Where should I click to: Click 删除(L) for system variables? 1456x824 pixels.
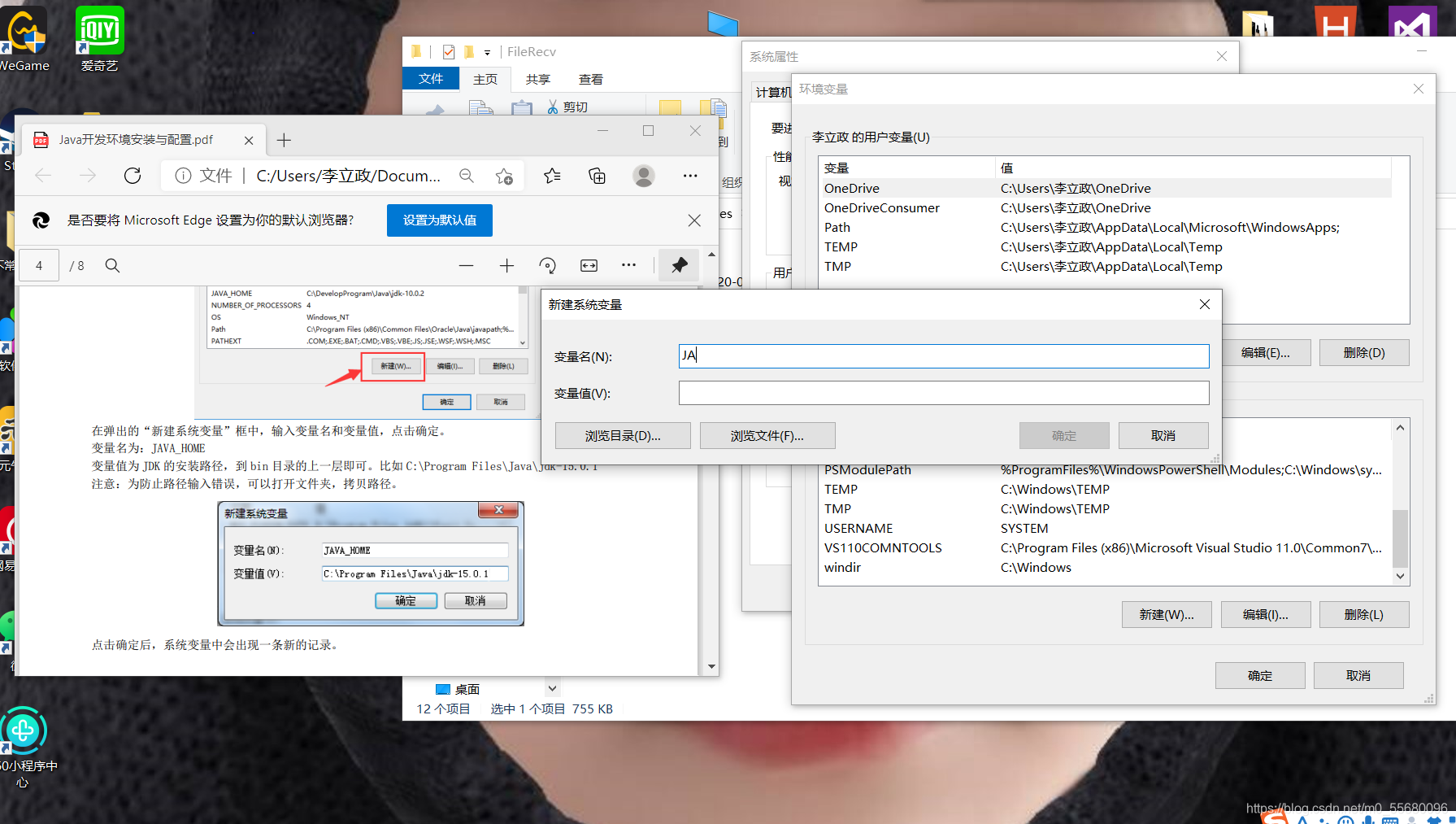click(1364, 615)
